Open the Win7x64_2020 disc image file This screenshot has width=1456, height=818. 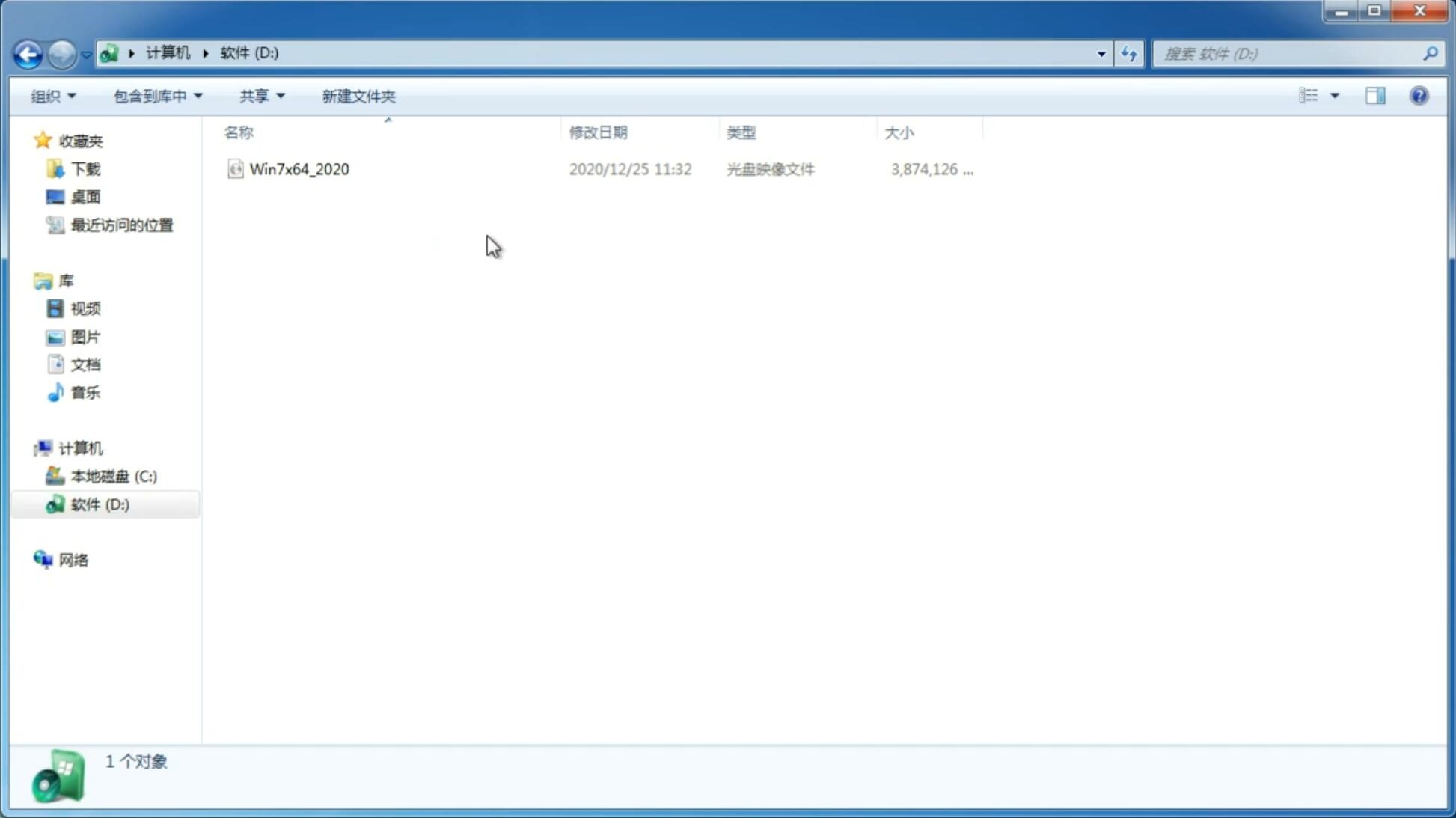[298, 169]
